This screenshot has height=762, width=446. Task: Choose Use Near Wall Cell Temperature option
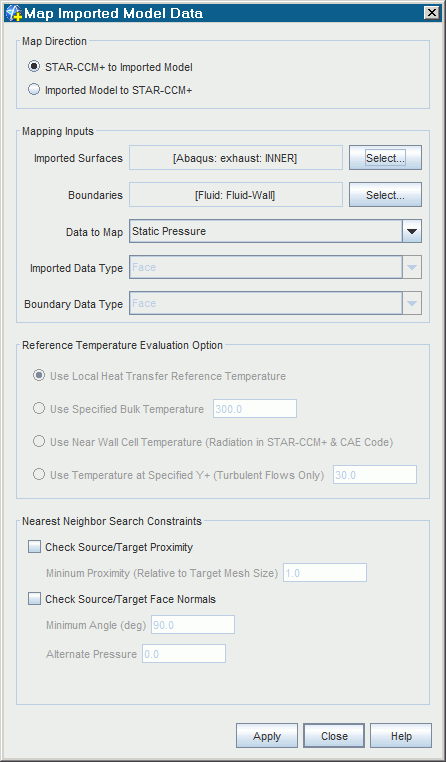tap(38, 442)
